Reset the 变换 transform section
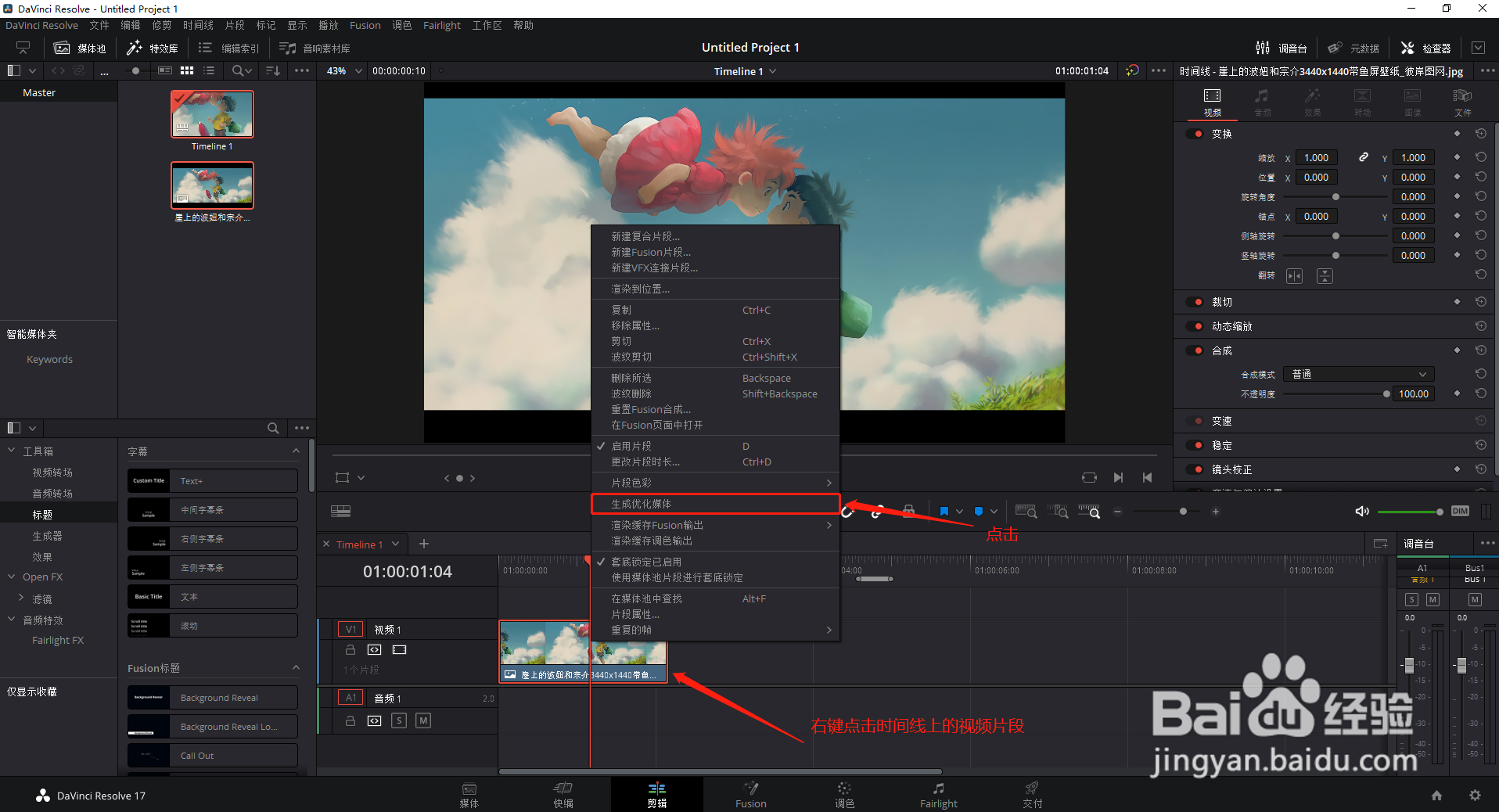This screenshot has width=1499, height=812. point(1481,134)
